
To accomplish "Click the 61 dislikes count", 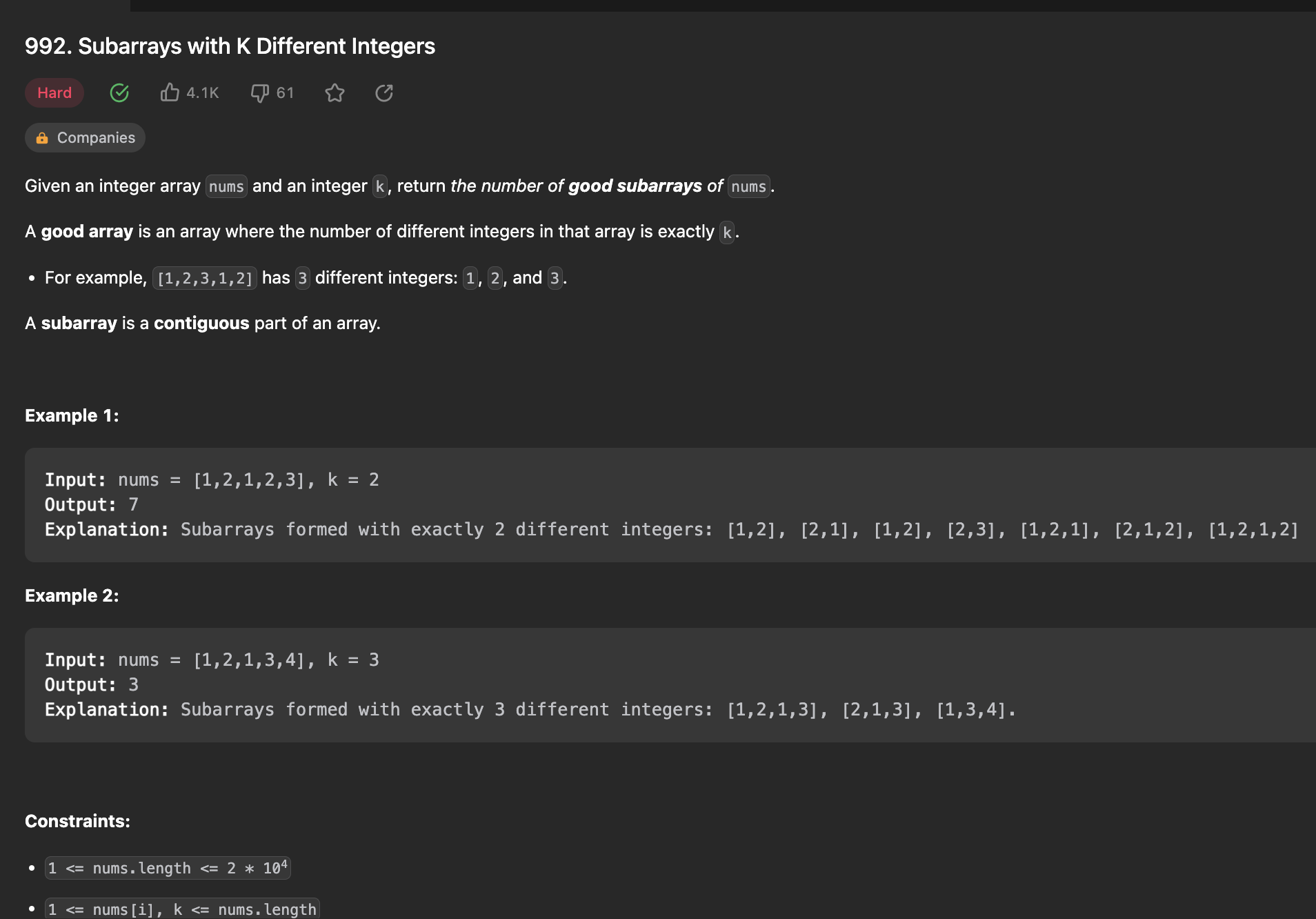I will pyautogui.click(x=285, y=92).
